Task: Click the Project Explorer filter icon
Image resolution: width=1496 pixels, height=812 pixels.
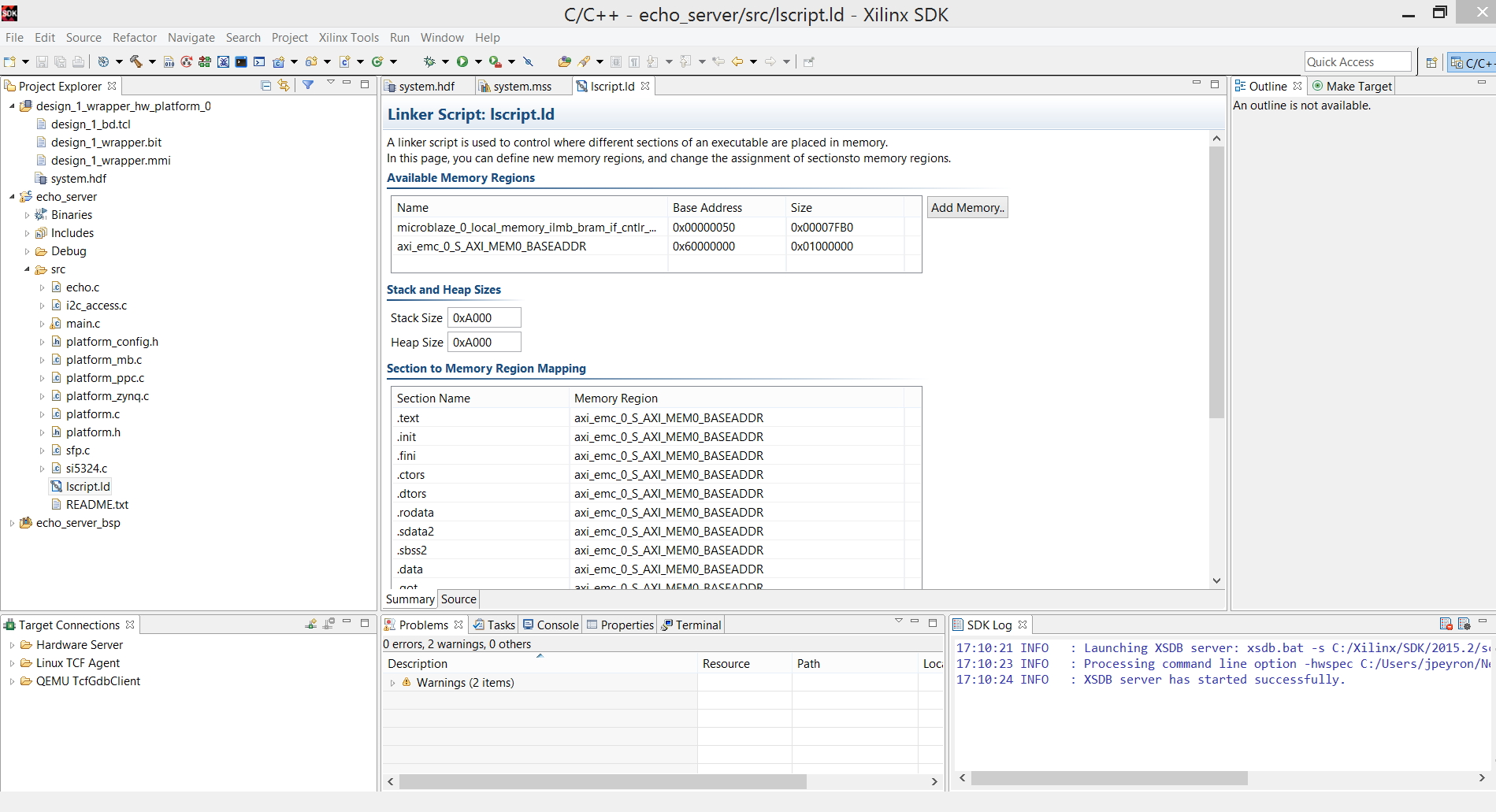Action: click(308, 85)
